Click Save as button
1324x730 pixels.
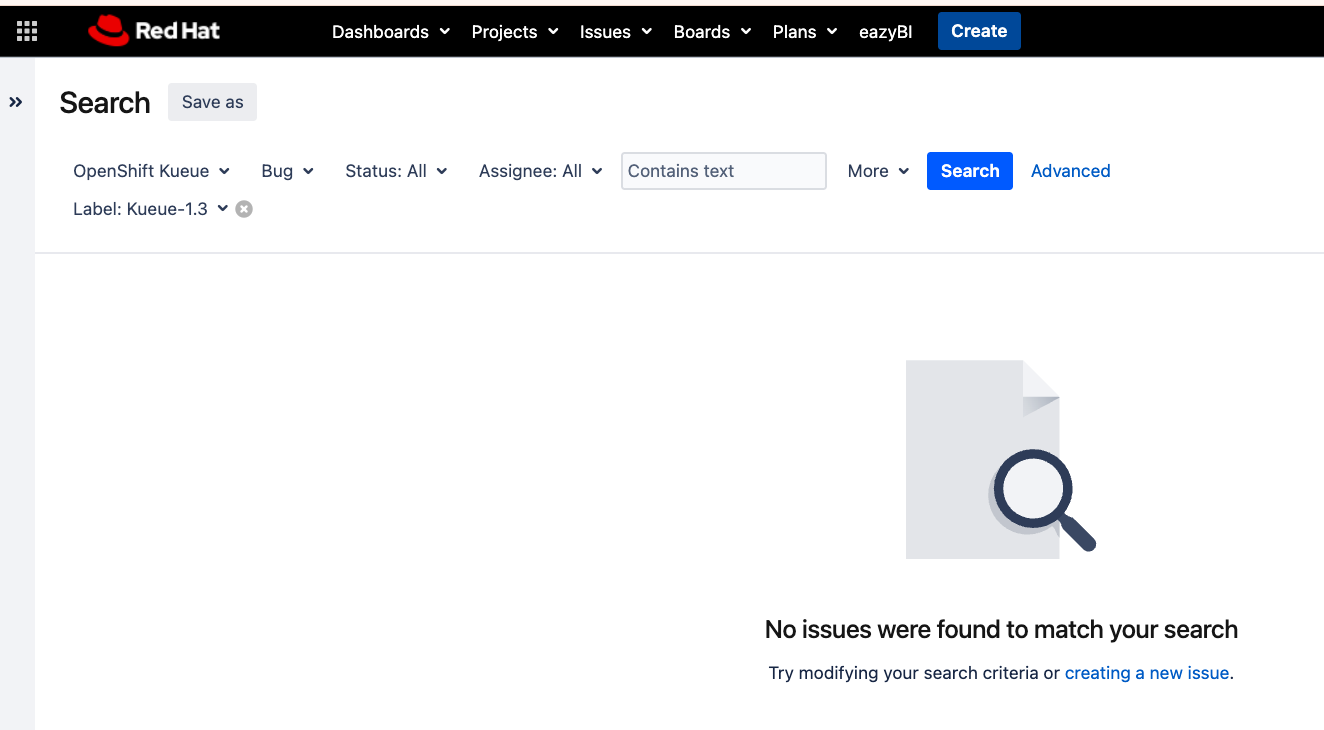[212, 102]
